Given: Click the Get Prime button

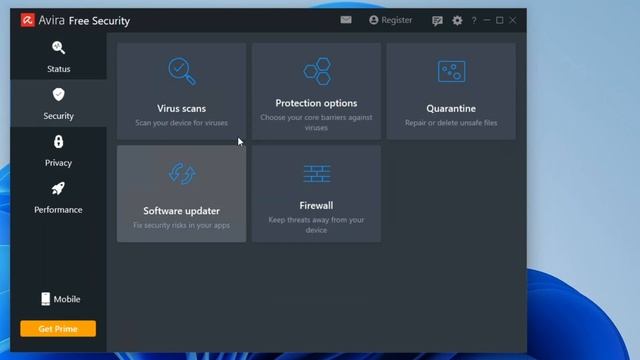Looking at the screenshot, I should click(58, 329).
